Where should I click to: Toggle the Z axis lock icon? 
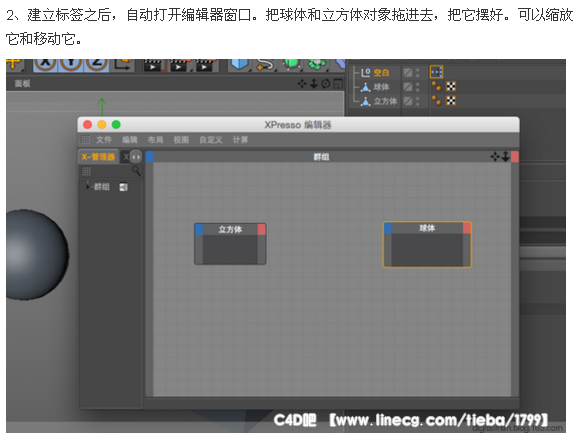[x=97, y=64]
